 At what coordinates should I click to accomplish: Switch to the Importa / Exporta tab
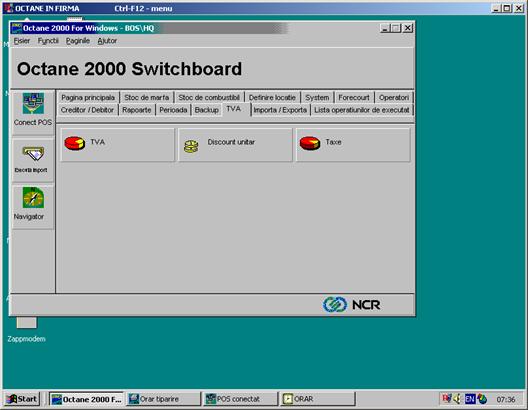tap(280, 110)
